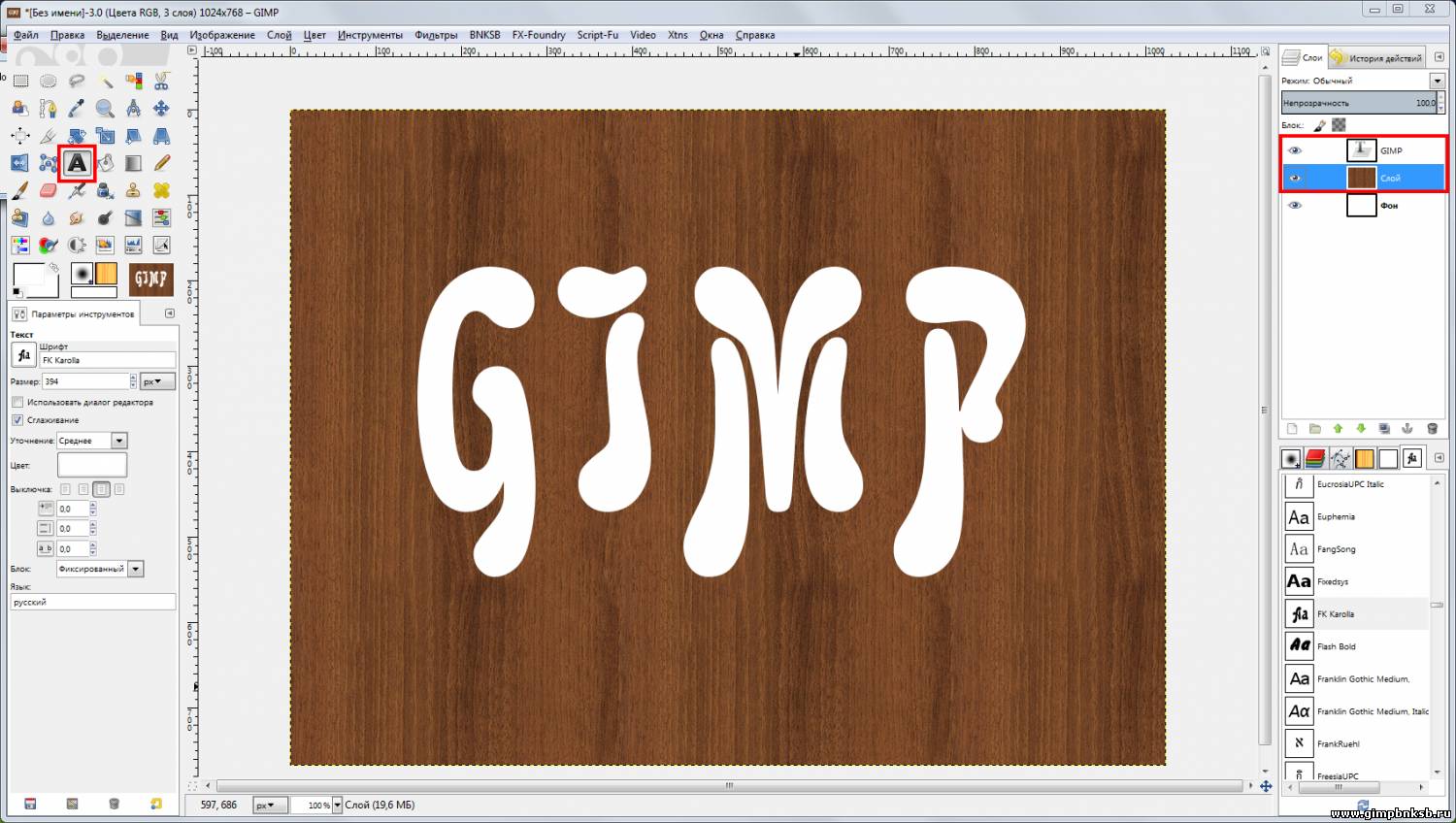Image resolution: width=1456 pixels, height=823 pixels.
Task: Select the Scissors Select tool
Action: tap(161, 81)
